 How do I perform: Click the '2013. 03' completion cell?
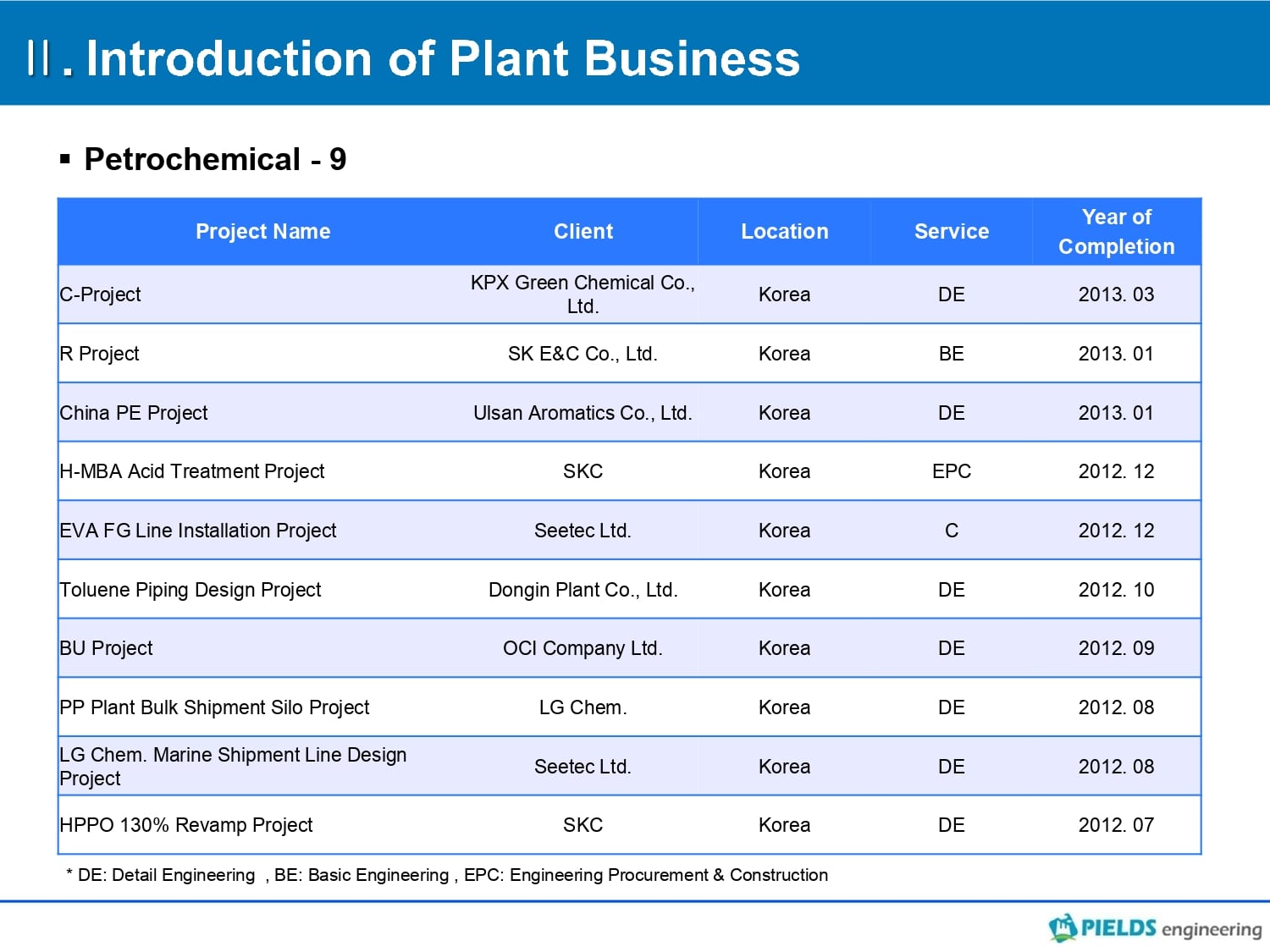(1117, 294)
